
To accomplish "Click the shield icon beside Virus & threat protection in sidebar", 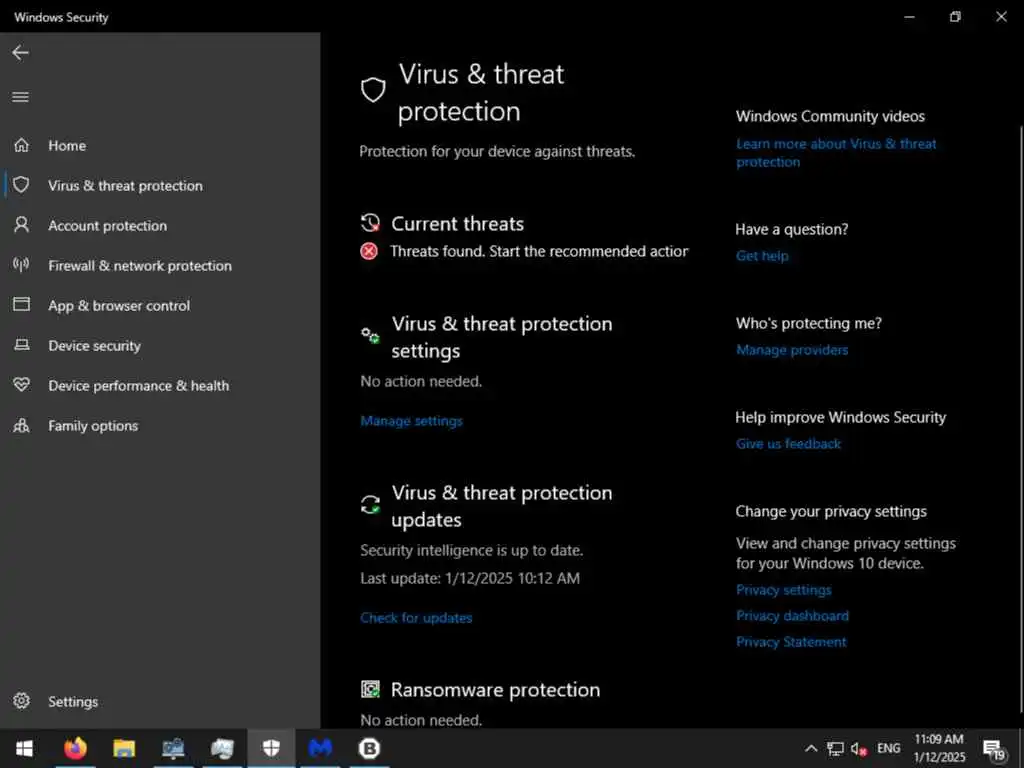I will click(x=22, y=185).
